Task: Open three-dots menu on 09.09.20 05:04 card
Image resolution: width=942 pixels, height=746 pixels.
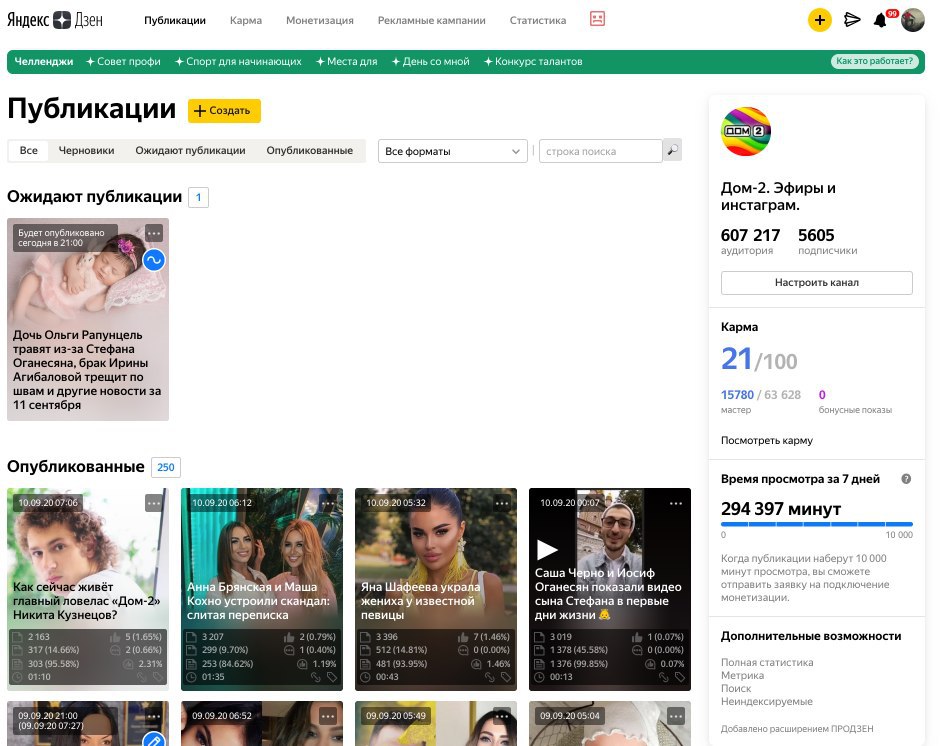Action: (676, 716)
